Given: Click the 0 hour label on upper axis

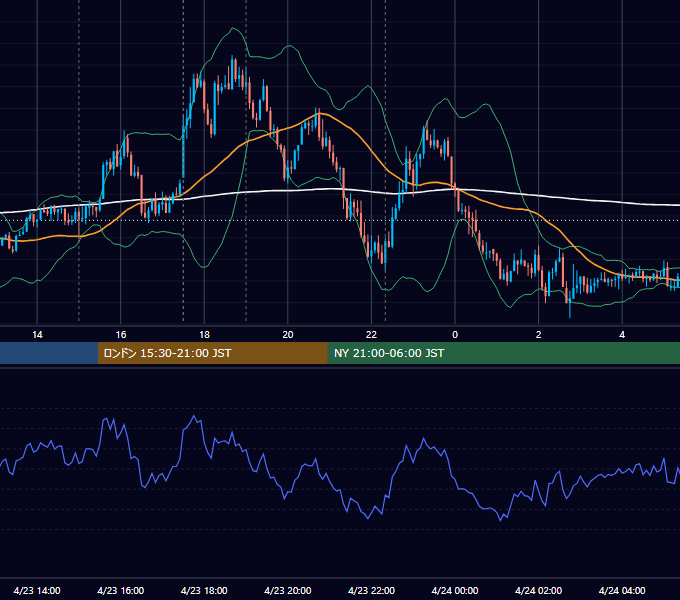Looking at the screenshot, I should click(455, 334).
